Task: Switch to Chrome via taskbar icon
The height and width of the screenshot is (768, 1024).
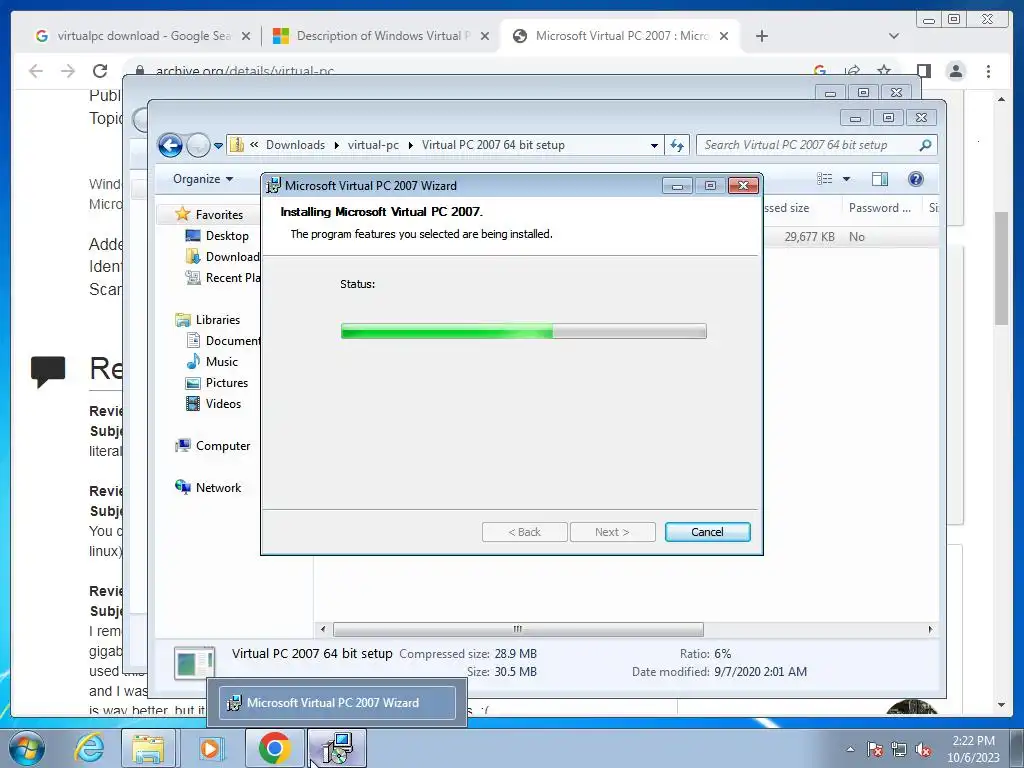Action: click(x=274, y=748)
